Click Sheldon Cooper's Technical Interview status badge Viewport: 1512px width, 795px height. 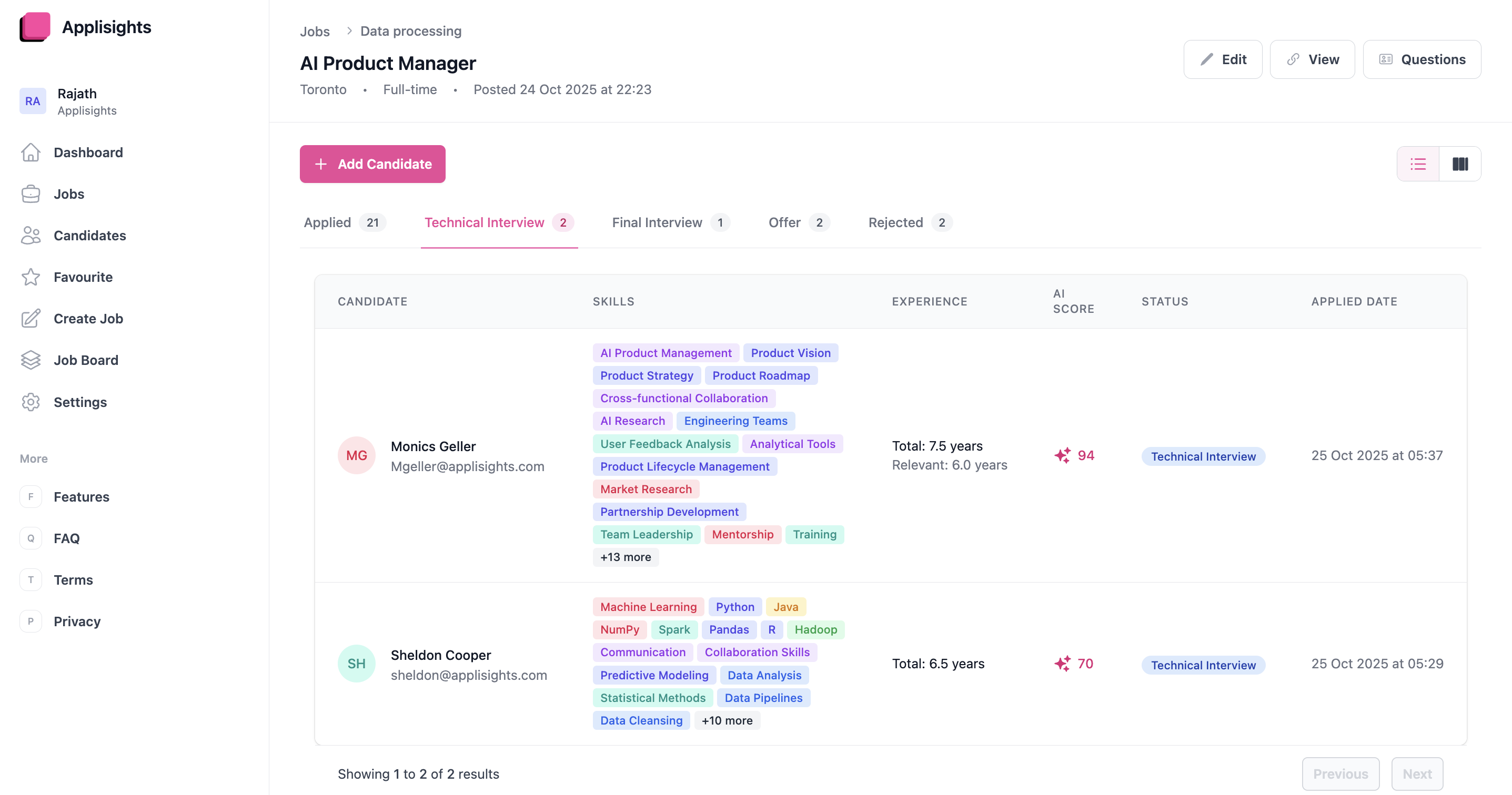point(1203,665)
